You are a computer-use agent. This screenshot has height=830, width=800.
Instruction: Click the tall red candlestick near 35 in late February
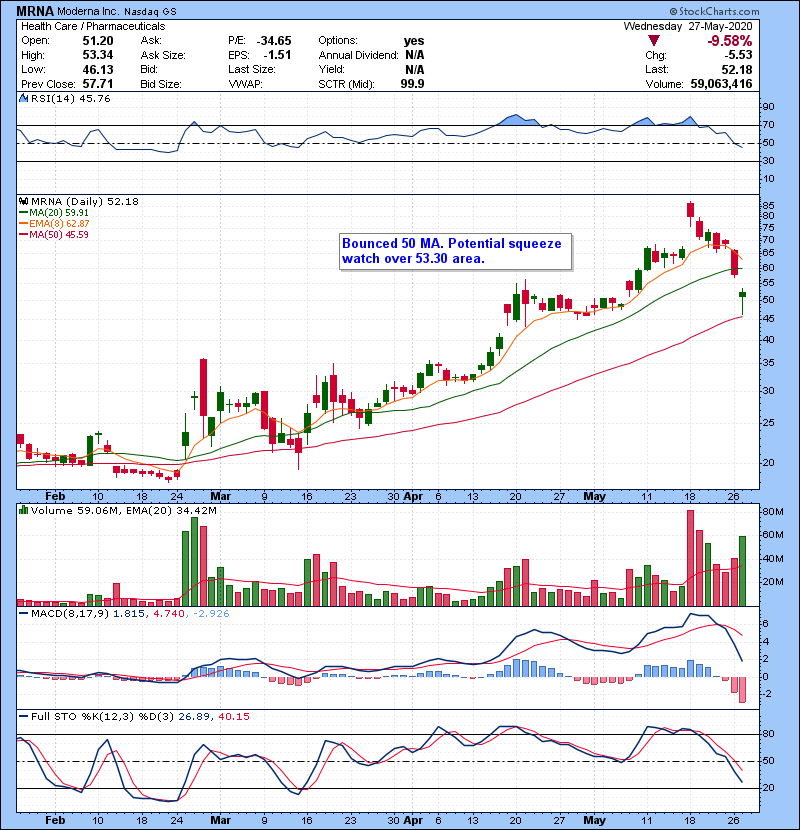[x=203, y=387]
